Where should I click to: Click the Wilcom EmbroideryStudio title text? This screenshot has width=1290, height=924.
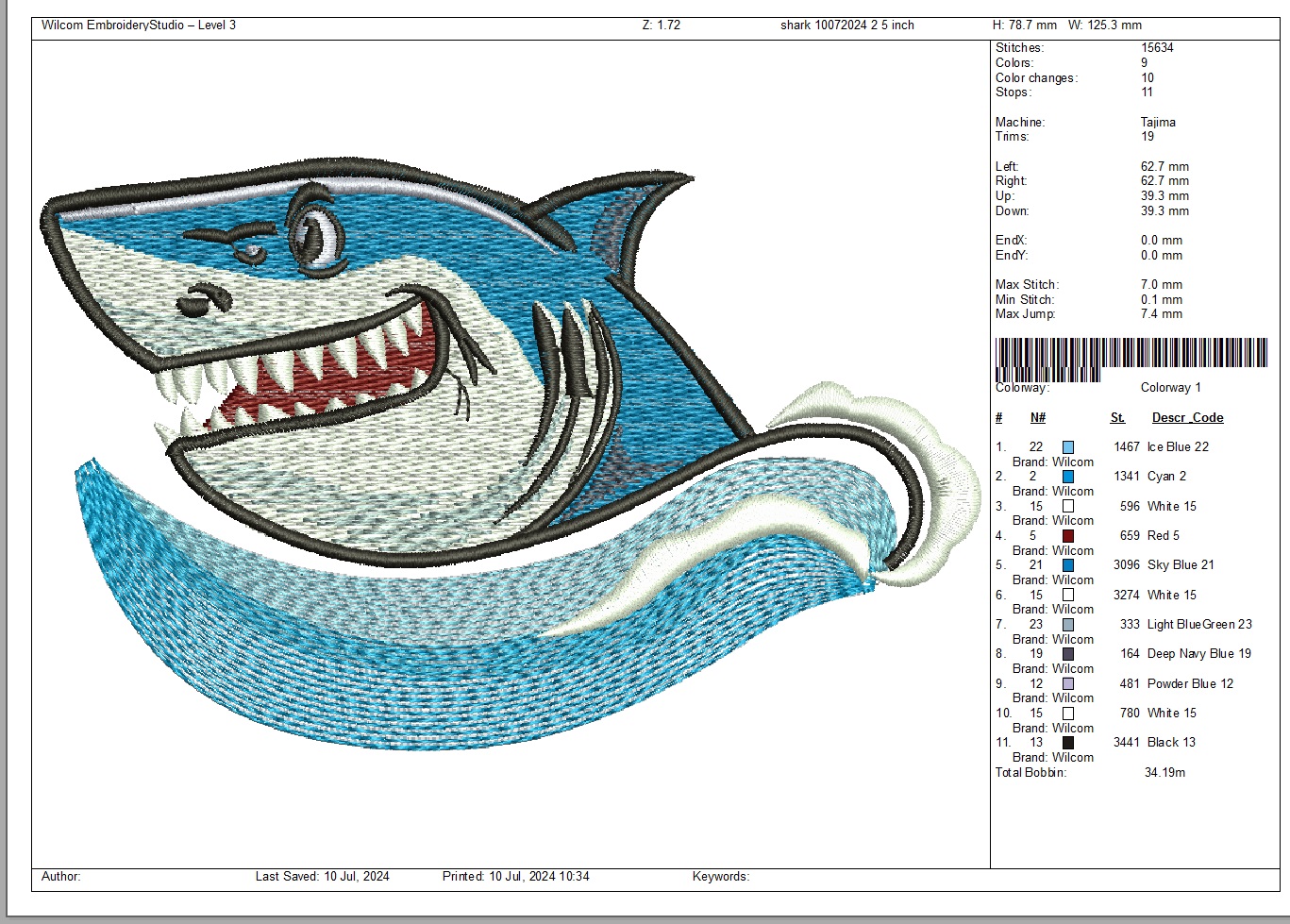(139, 25)
